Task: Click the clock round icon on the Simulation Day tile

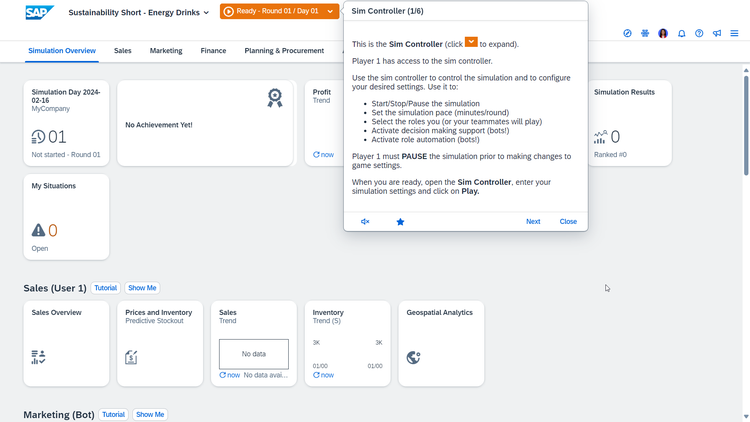Action: [x=38, y=137]
